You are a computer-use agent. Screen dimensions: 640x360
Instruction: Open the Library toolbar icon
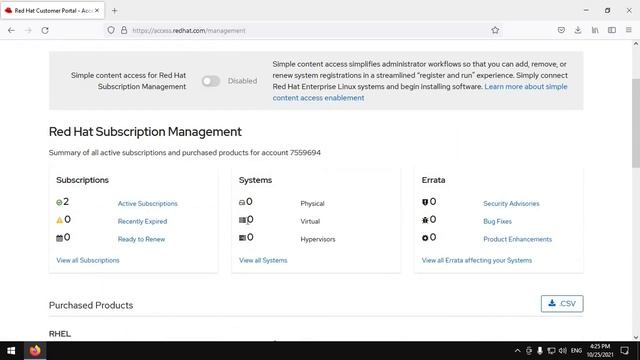tap(595, 30)
